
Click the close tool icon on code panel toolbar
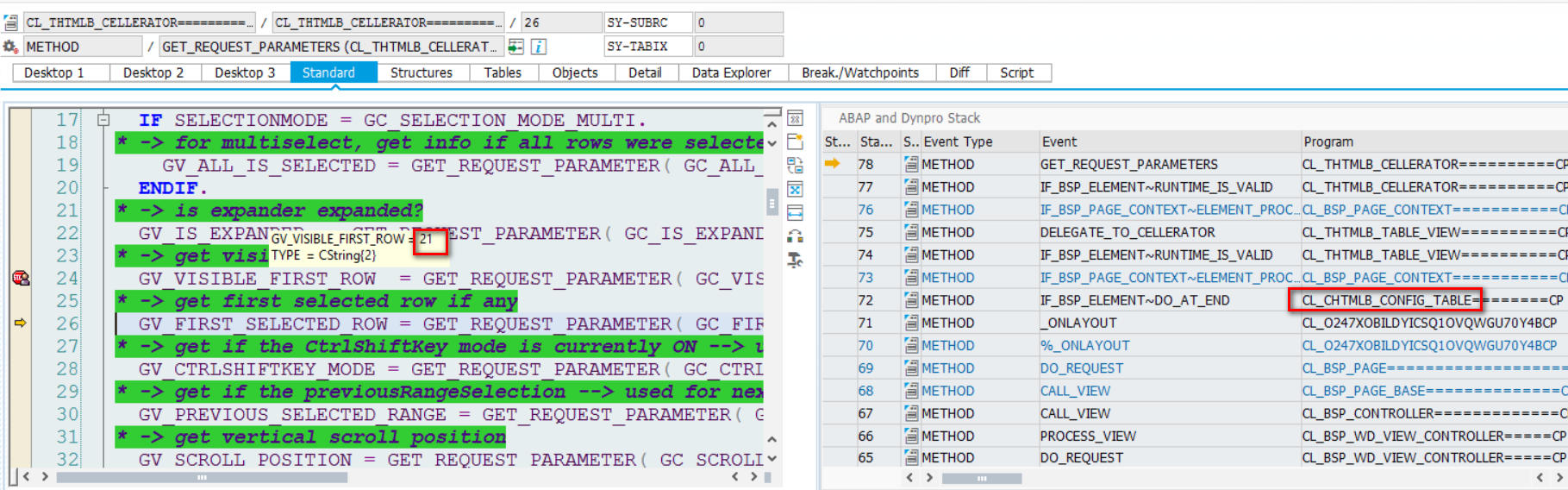pos(795,118)
